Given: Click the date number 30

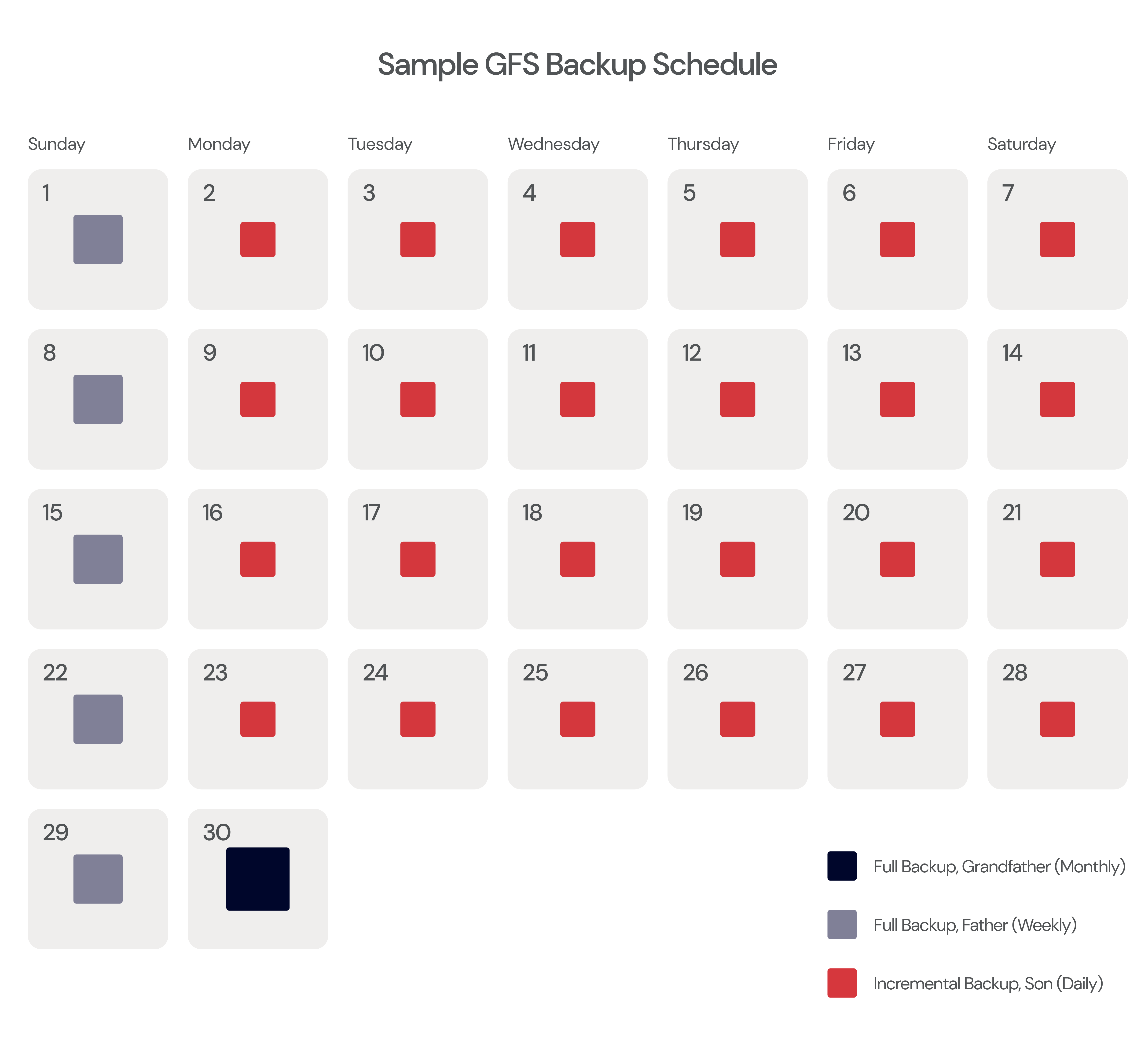Looking at the screenshot, I should pyautogui.click(x=216, y=833).
